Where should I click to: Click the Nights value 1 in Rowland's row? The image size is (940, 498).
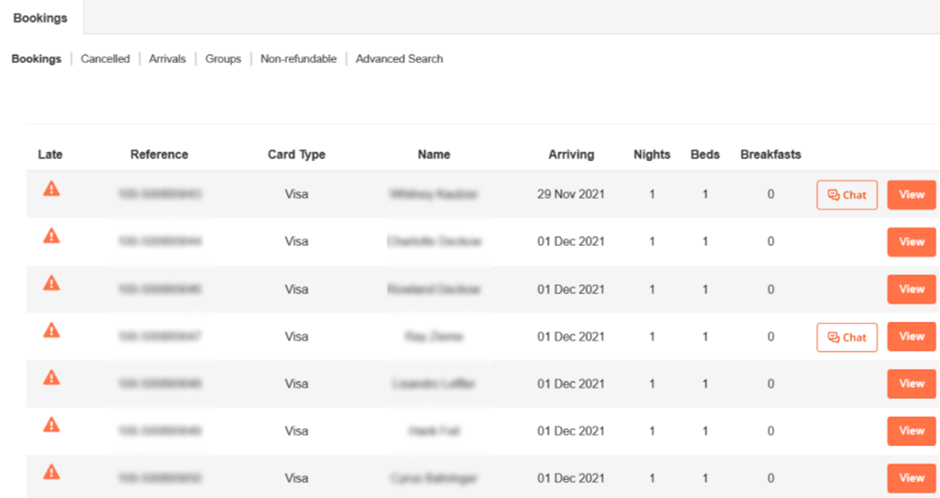click(x=652, y=289)
